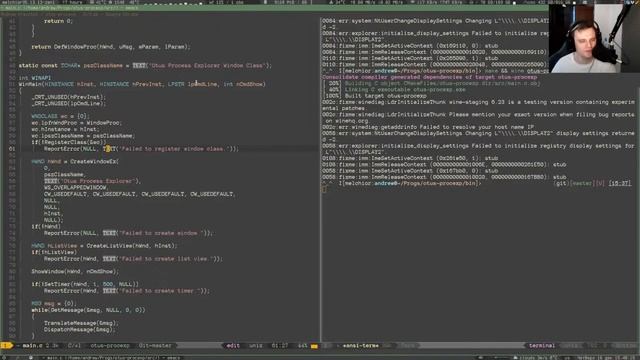Click 'terminal' mode label in right mode line

pyautogui.click(x=542, y=346)
